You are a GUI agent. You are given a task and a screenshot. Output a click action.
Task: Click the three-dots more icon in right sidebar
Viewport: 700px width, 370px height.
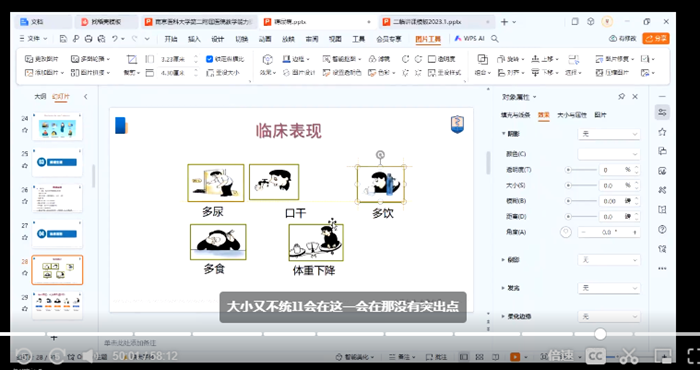point(662,269)
